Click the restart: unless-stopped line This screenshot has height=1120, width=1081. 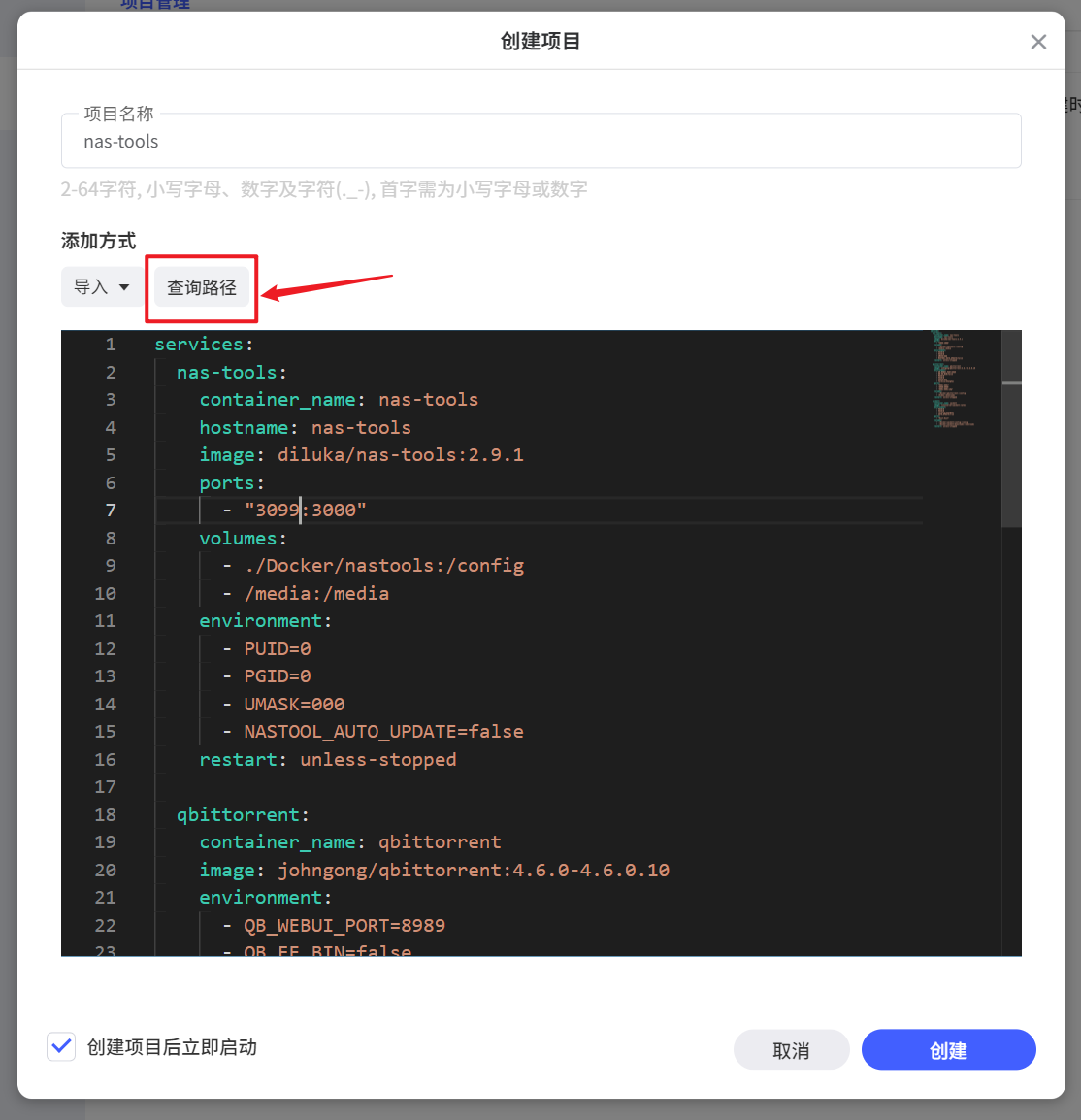[x=328, y=759]
